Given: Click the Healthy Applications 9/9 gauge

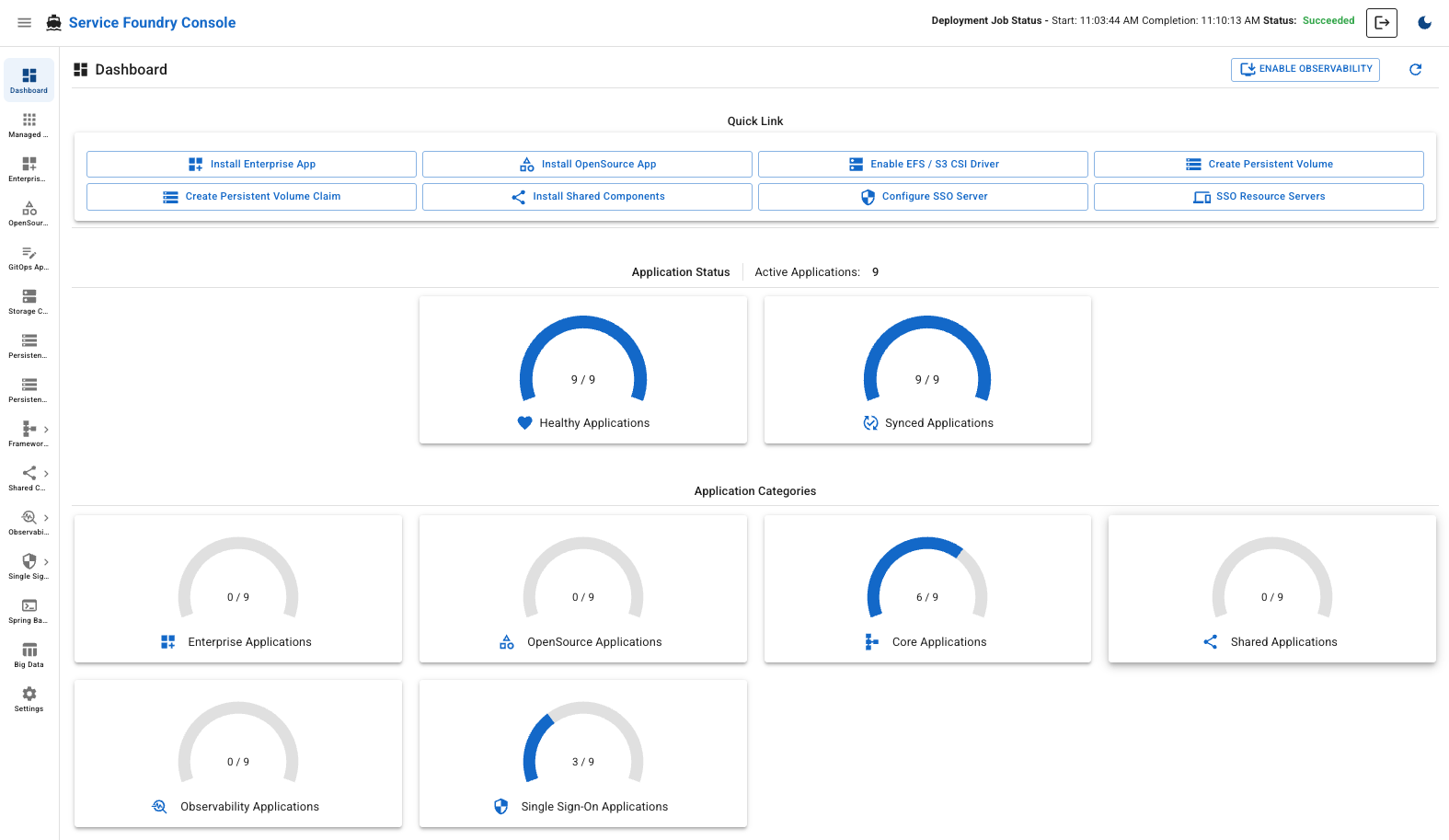Looking at the screenshot, I should tap(583, 361).
